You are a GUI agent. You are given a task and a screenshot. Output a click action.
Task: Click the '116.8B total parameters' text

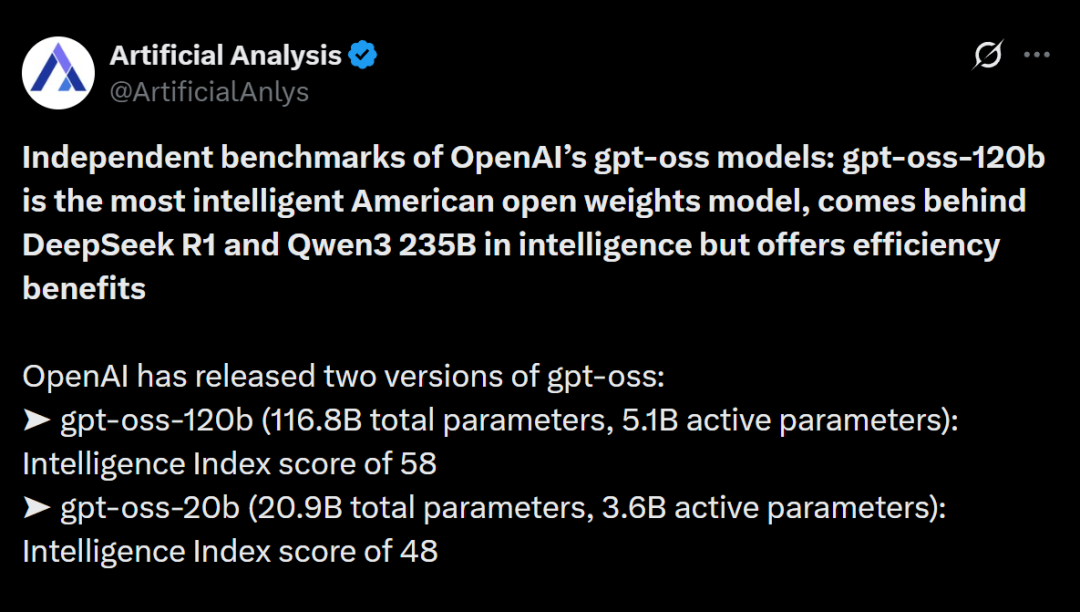click(438, 421)
